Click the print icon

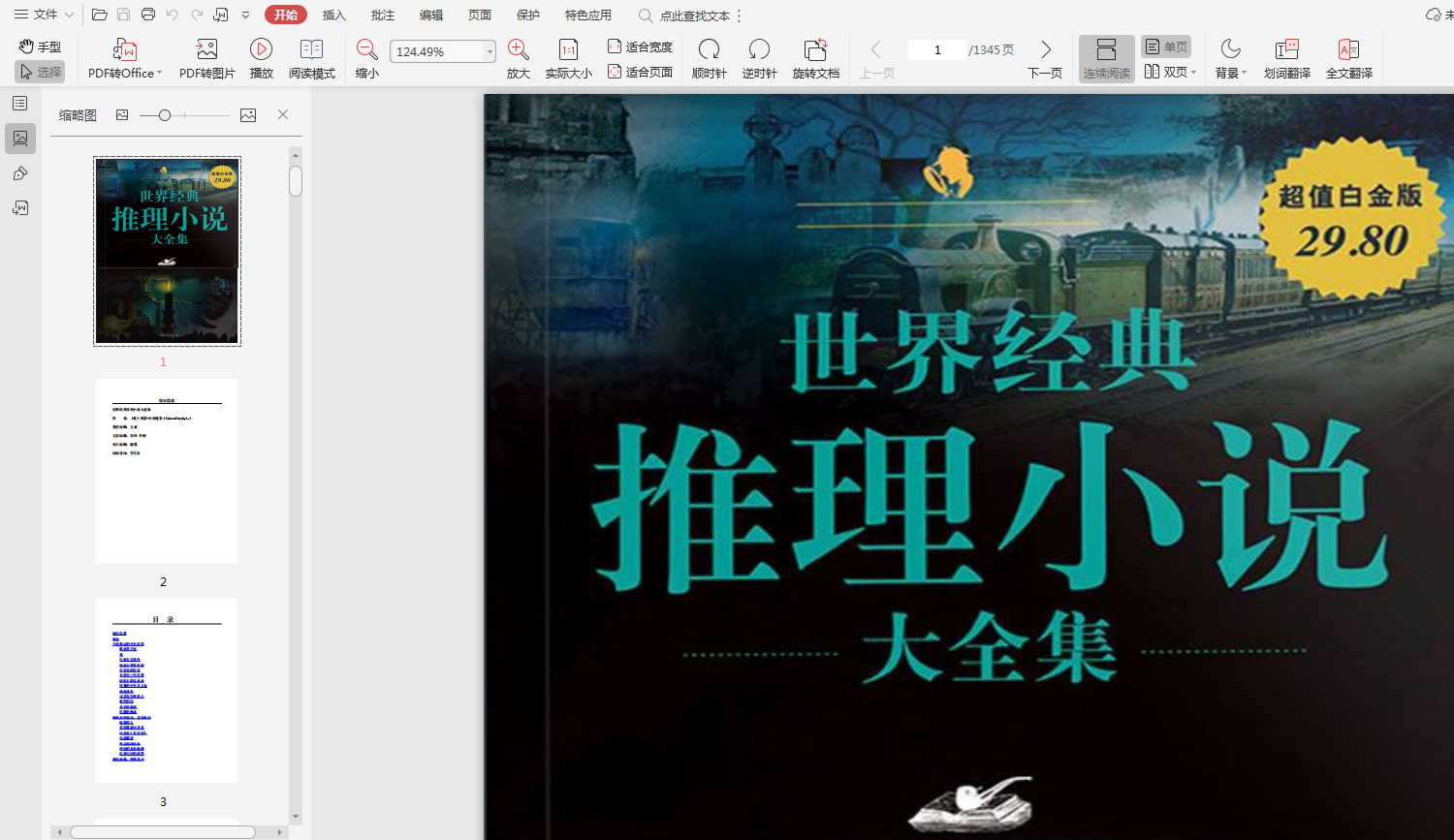pyautogui.click(x=148, y=15)
